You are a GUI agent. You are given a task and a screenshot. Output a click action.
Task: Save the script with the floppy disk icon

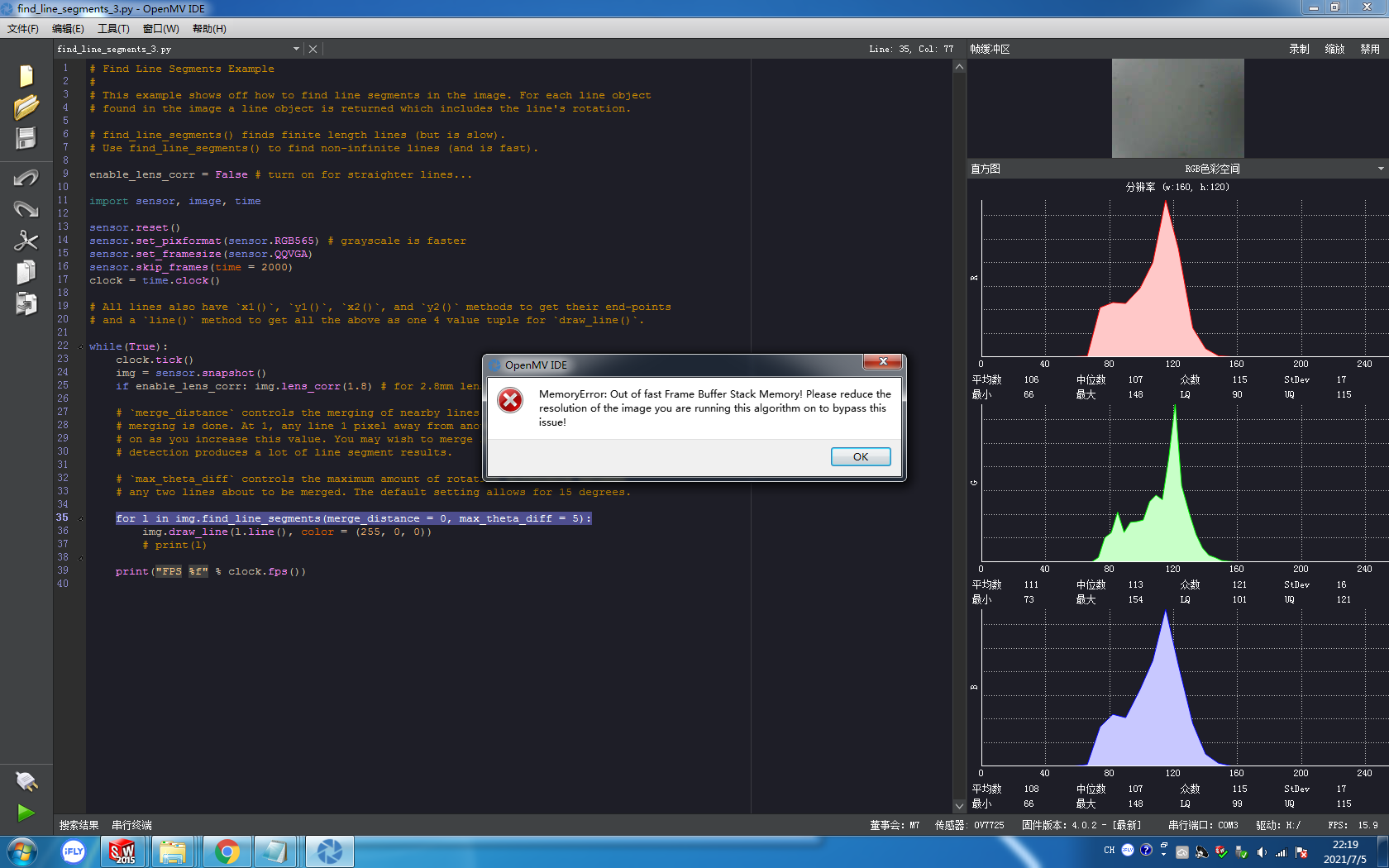pyautogui.click(x=26, y=138)
